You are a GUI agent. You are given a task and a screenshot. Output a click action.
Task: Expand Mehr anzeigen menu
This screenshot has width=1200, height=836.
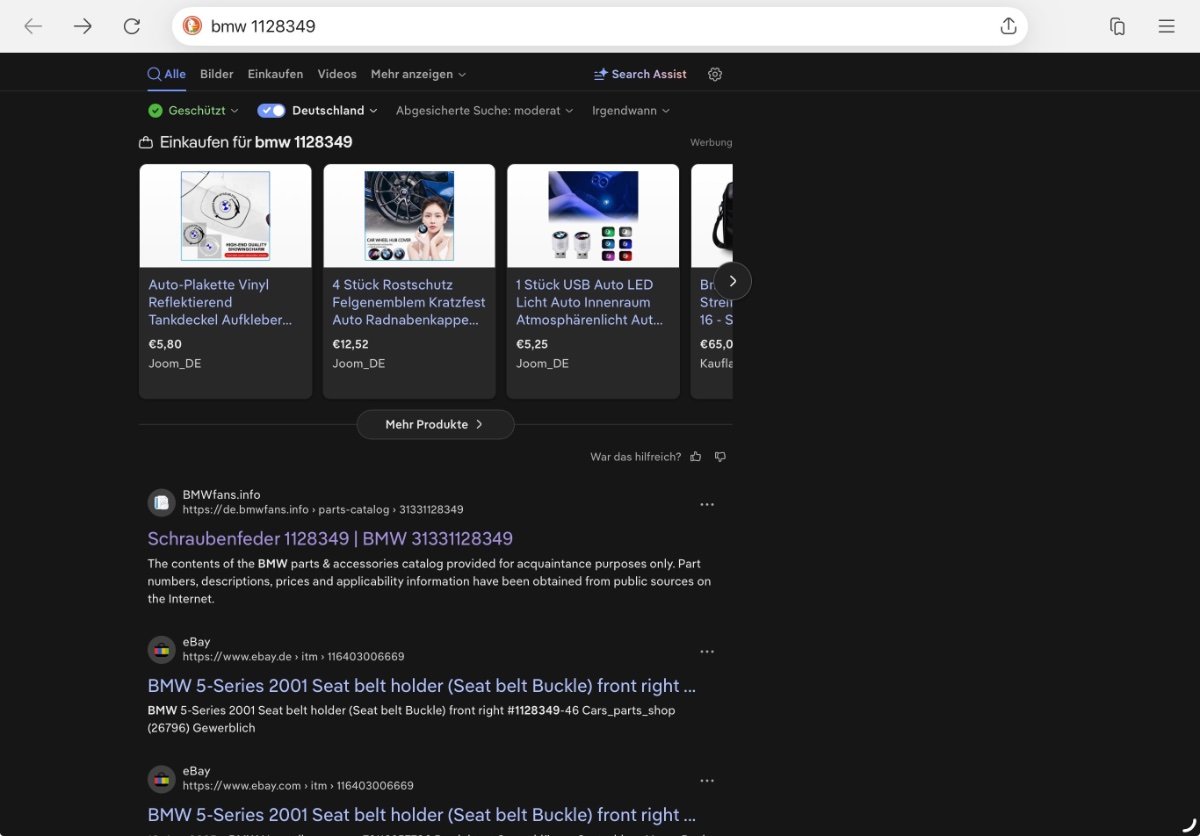pyautogui.click(x=418, y=74)
